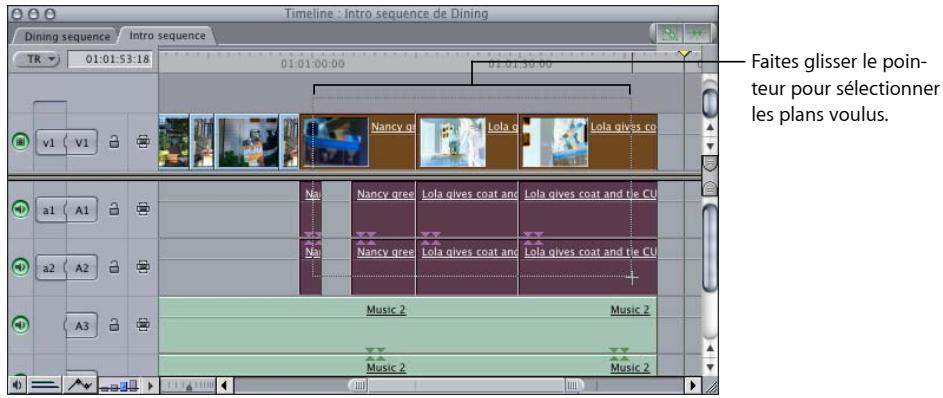The width and height of the screenshot is (943, 398).
Task: Click the A3 destination control
Action: point(82,325)
